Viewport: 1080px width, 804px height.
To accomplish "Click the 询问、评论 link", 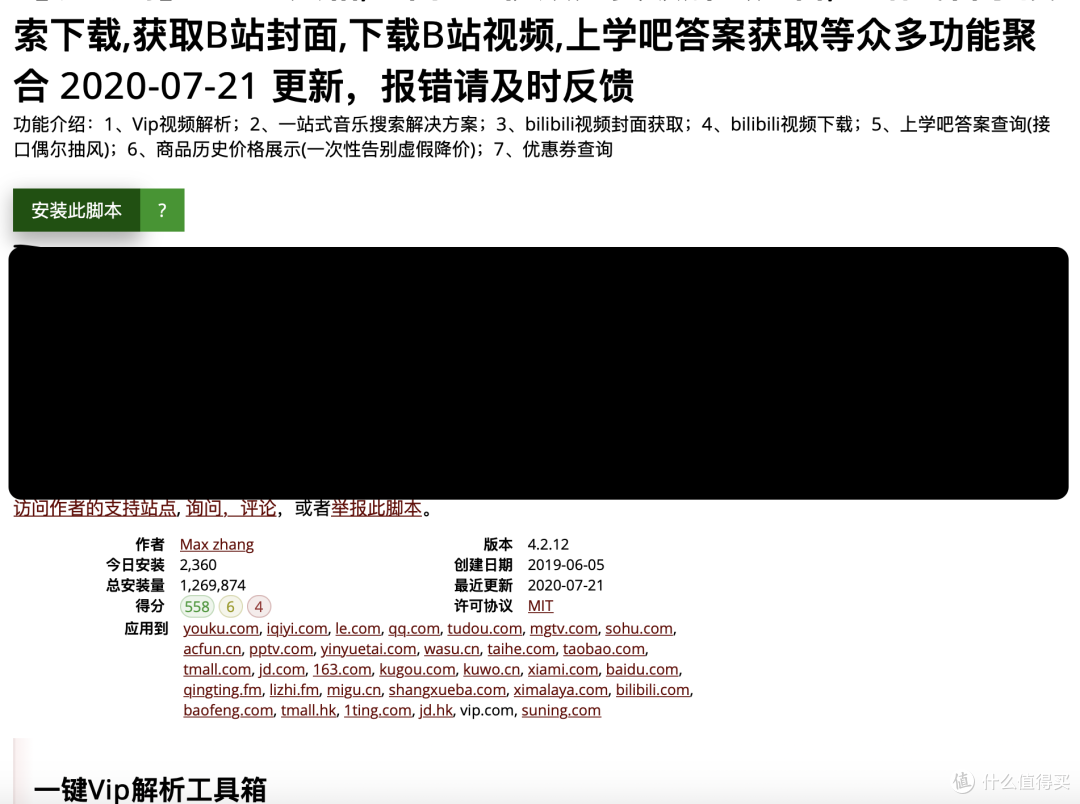I will [x=231, y=508].
